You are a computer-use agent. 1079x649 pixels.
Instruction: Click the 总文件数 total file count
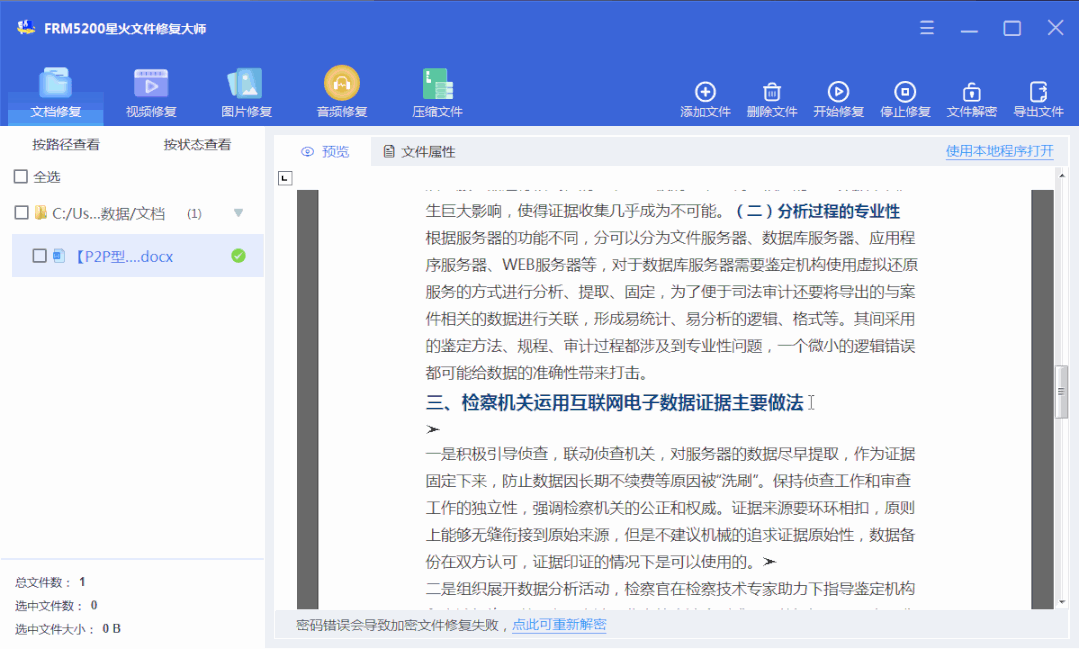[x=50, y=582]
